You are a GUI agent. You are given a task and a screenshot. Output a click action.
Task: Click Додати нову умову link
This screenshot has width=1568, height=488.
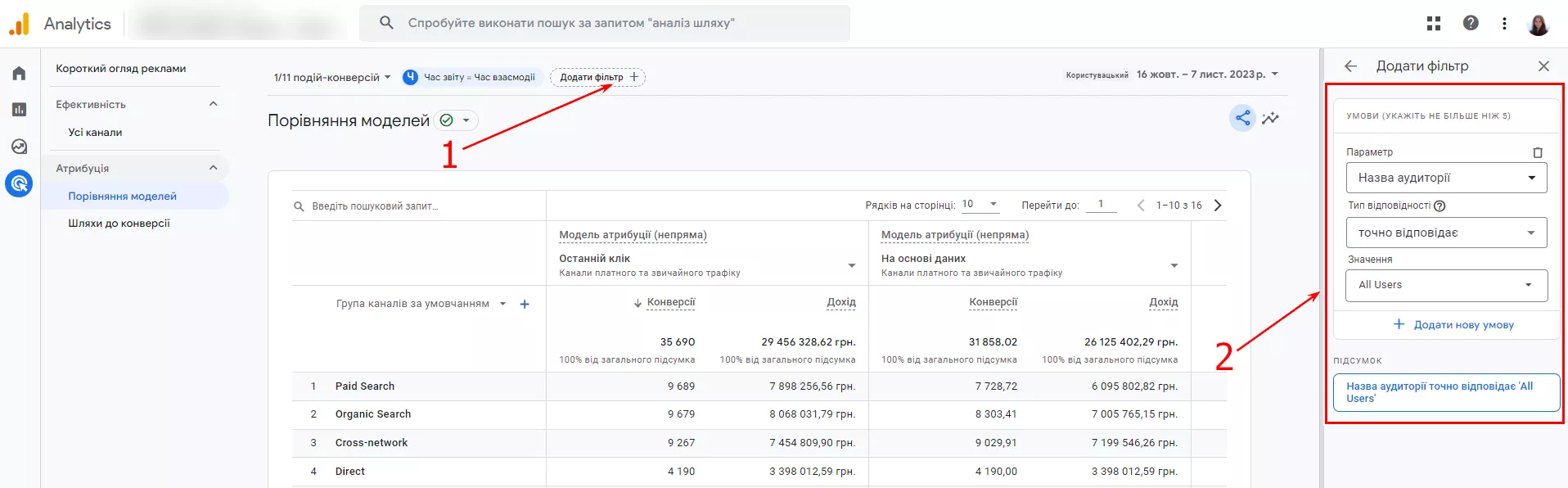click(x=1453, y=325)
